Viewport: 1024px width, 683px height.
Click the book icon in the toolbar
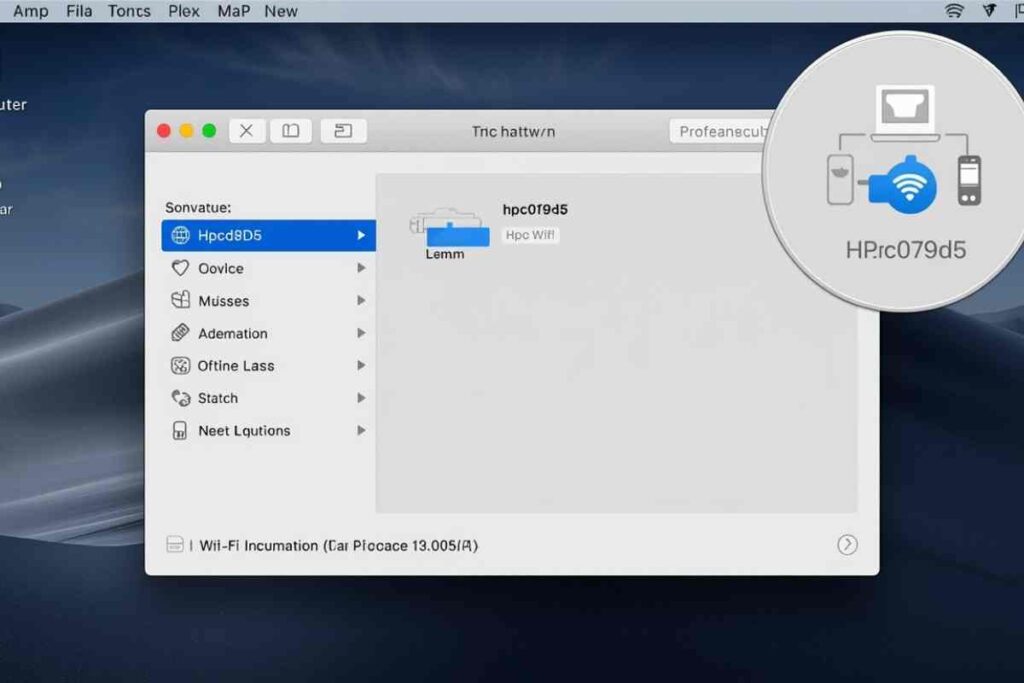pos(290,130)
